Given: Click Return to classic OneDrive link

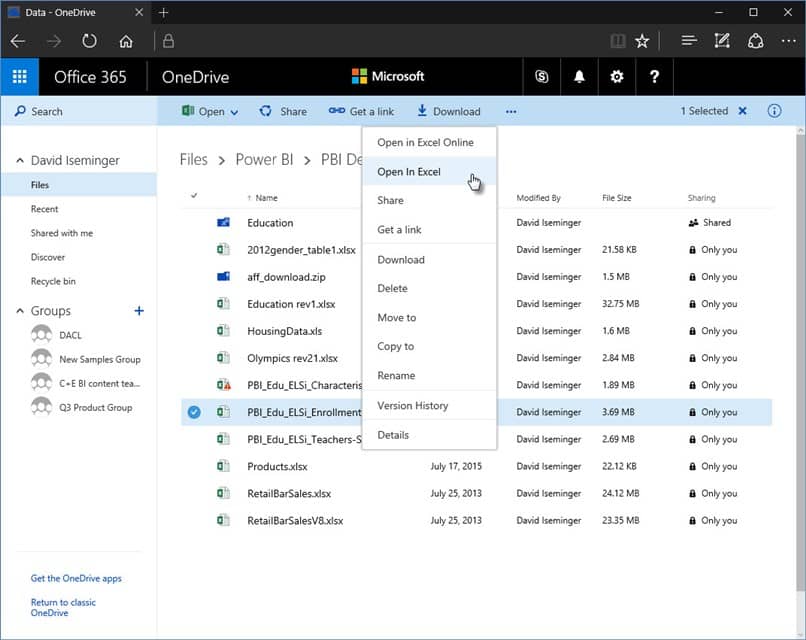Looking at the screenshot, I should tap(64, 607).
